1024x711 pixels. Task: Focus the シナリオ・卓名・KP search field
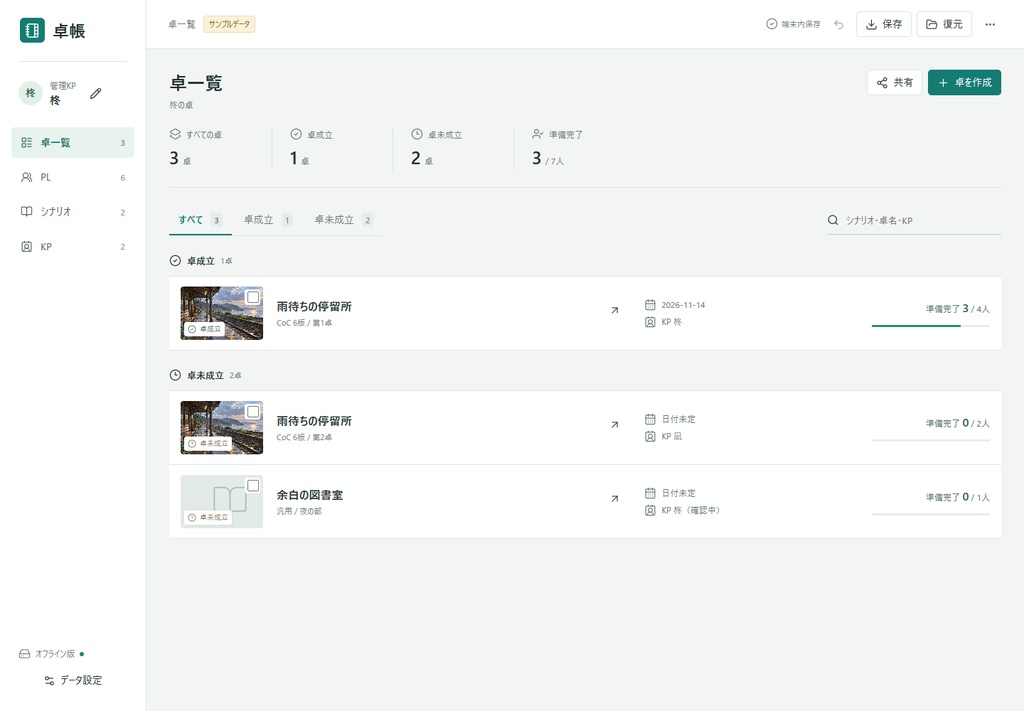tap(914, 220)
